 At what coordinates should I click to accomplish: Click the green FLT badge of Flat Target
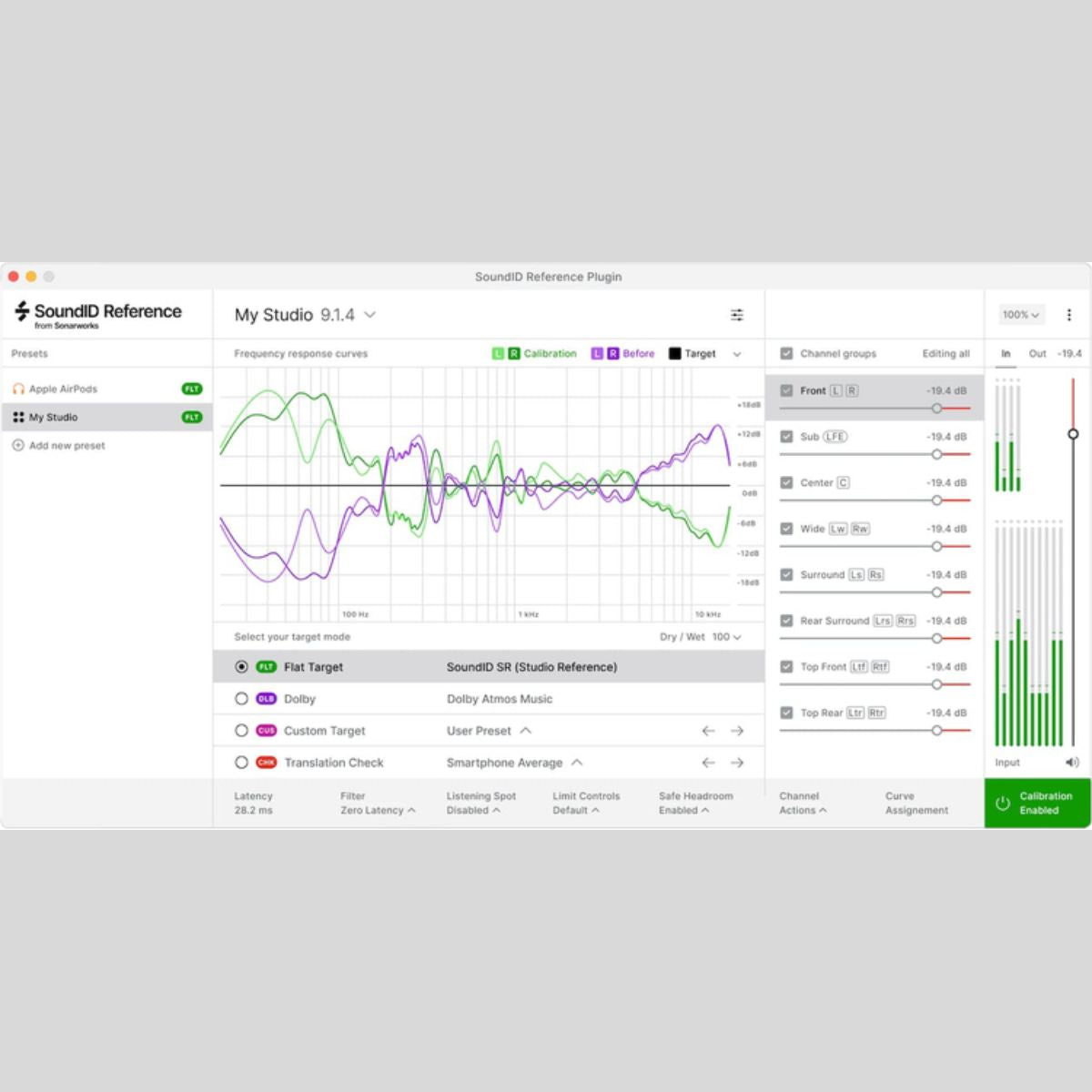point(266,667)
